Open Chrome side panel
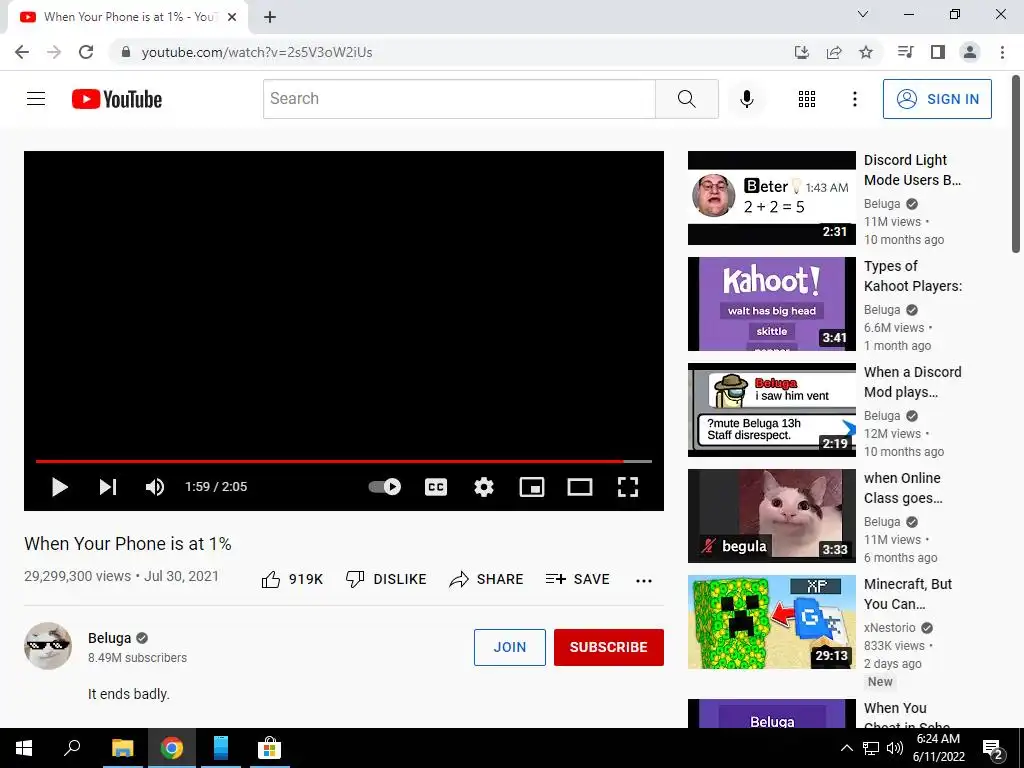The image size is (1024, 768). (938, 52)
